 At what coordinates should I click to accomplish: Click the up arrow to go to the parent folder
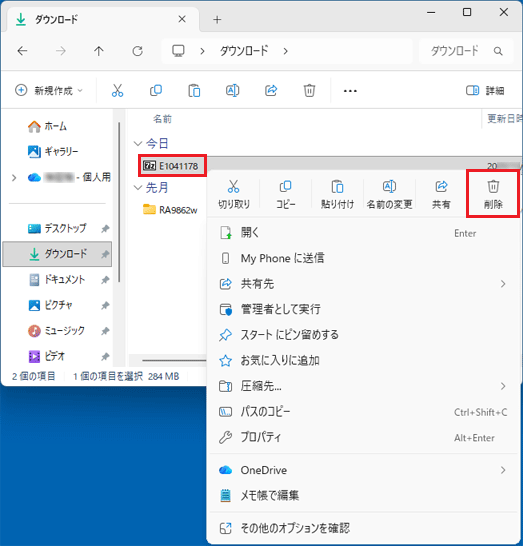99,51
